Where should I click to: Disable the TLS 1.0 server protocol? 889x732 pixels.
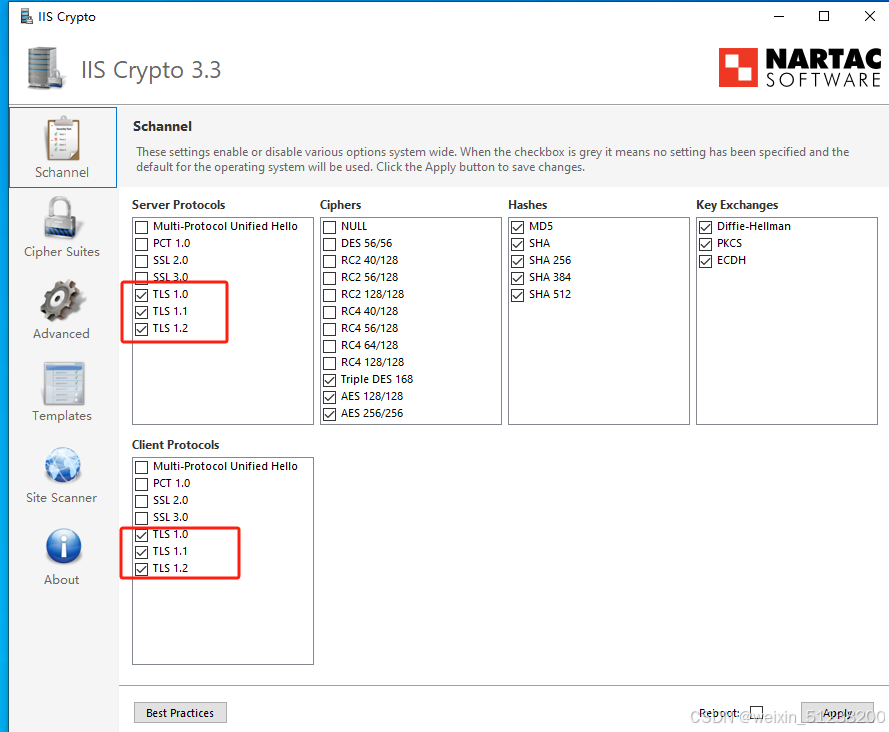tap(141, 294)
